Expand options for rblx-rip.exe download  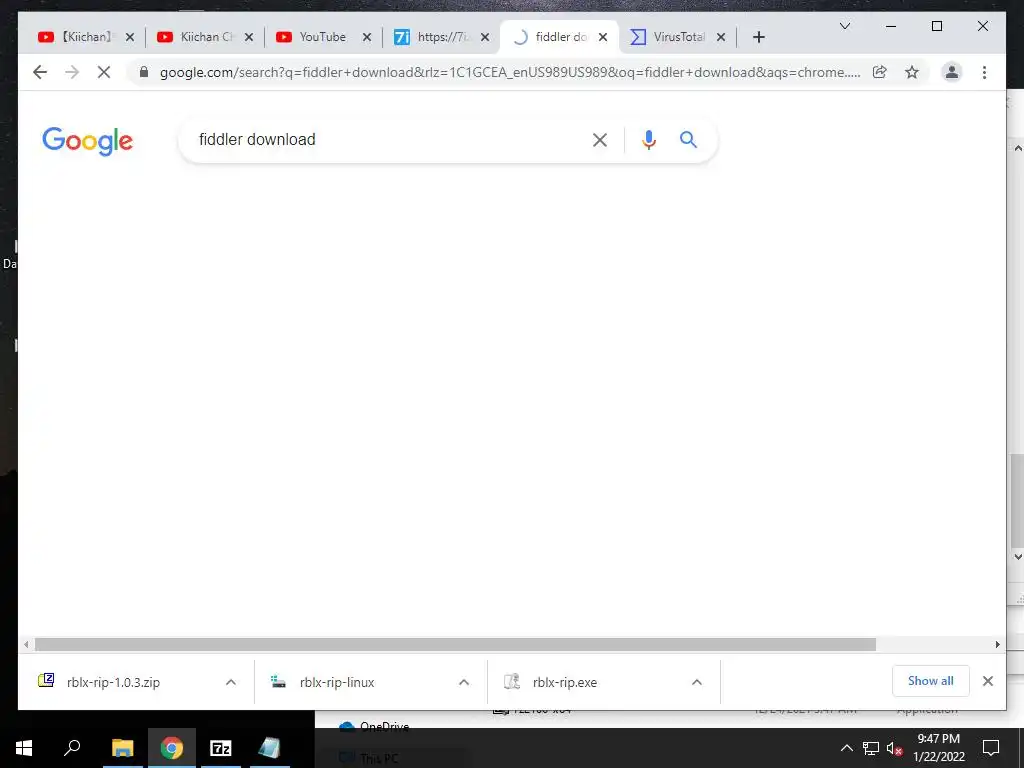pos(697,682)
